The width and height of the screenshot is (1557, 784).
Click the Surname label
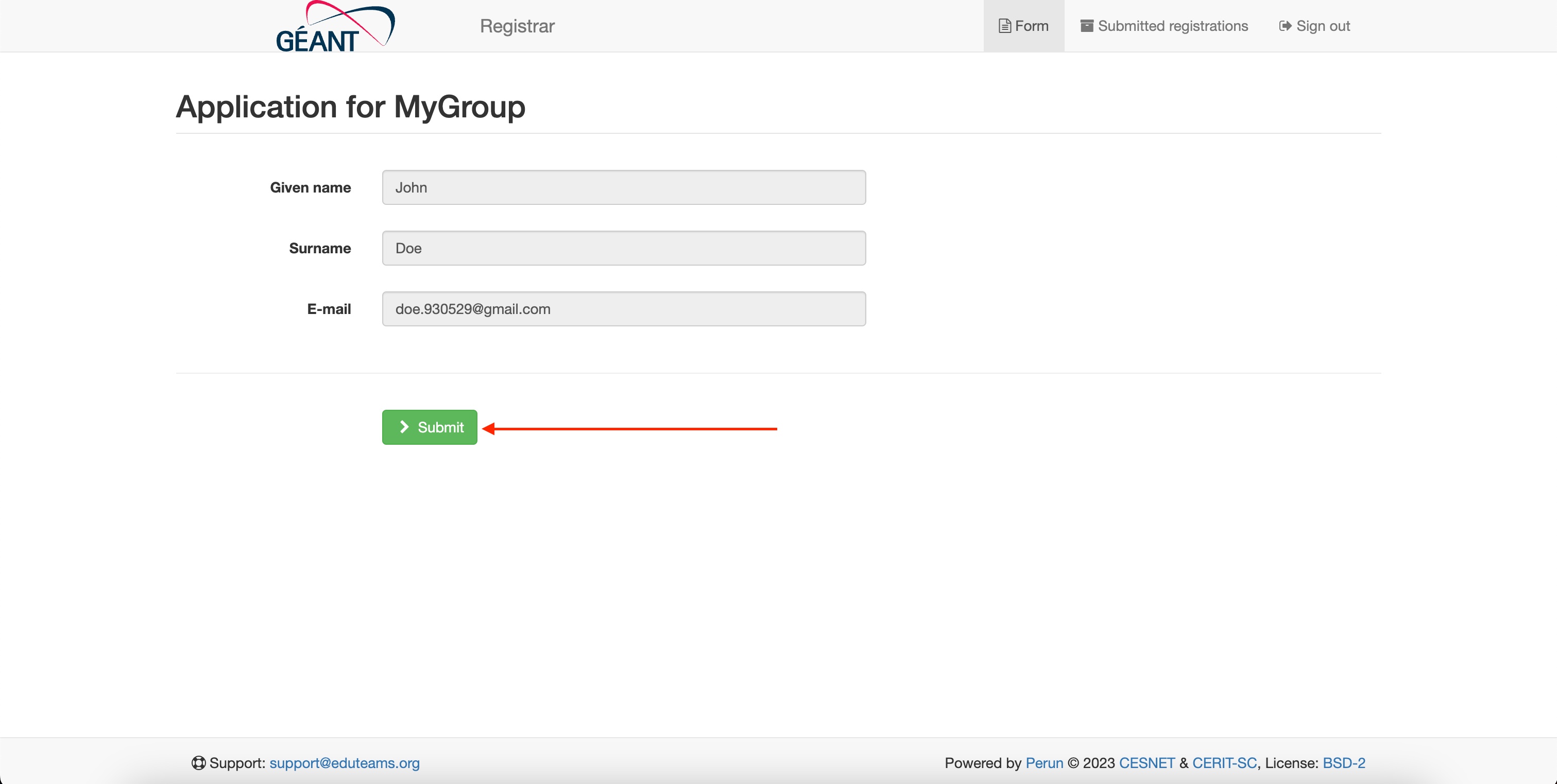click(x=320, y=248)
